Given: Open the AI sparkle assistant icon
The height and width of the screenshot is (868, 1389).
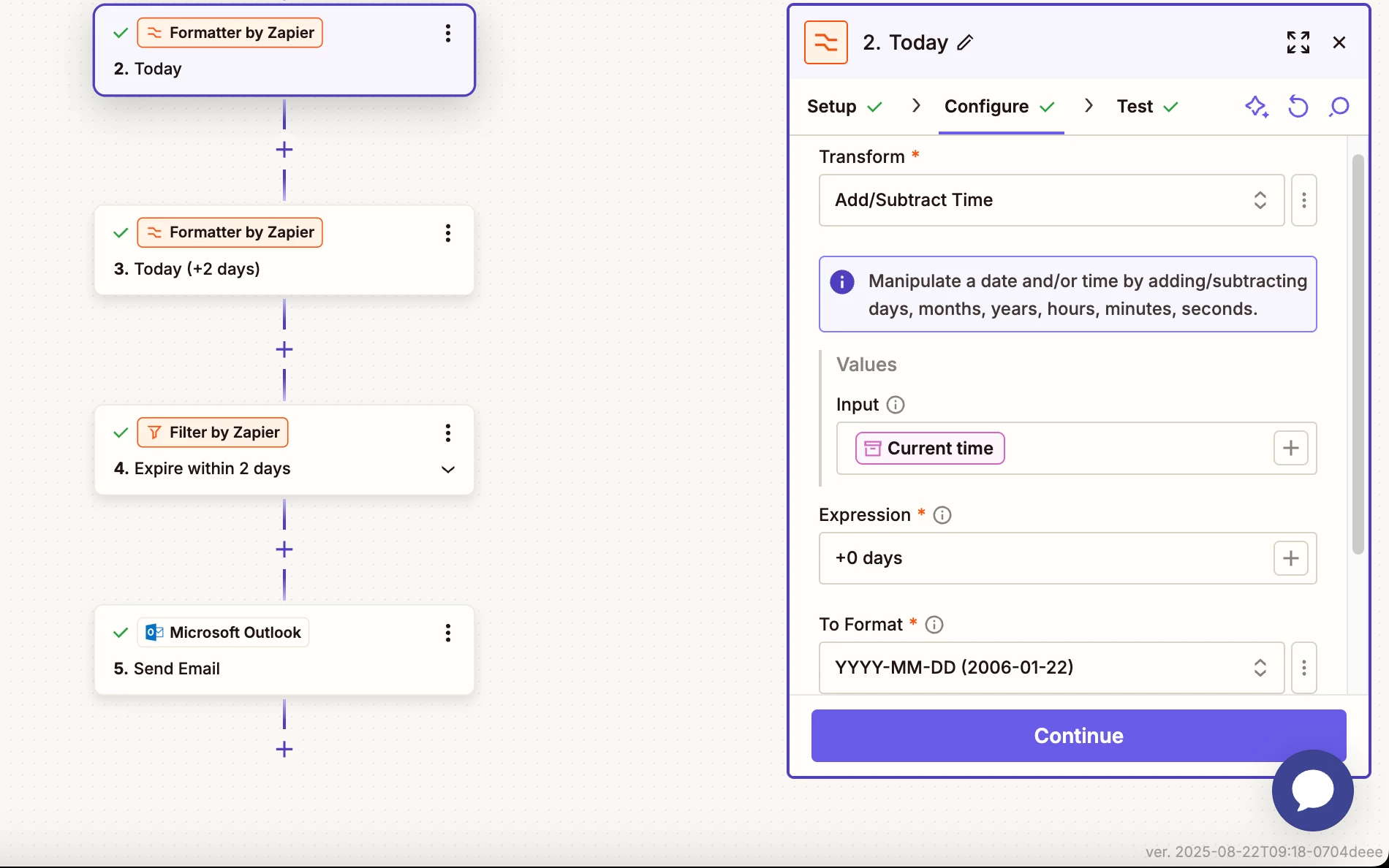Looking at the screenshot, I should click(1257, 107).
